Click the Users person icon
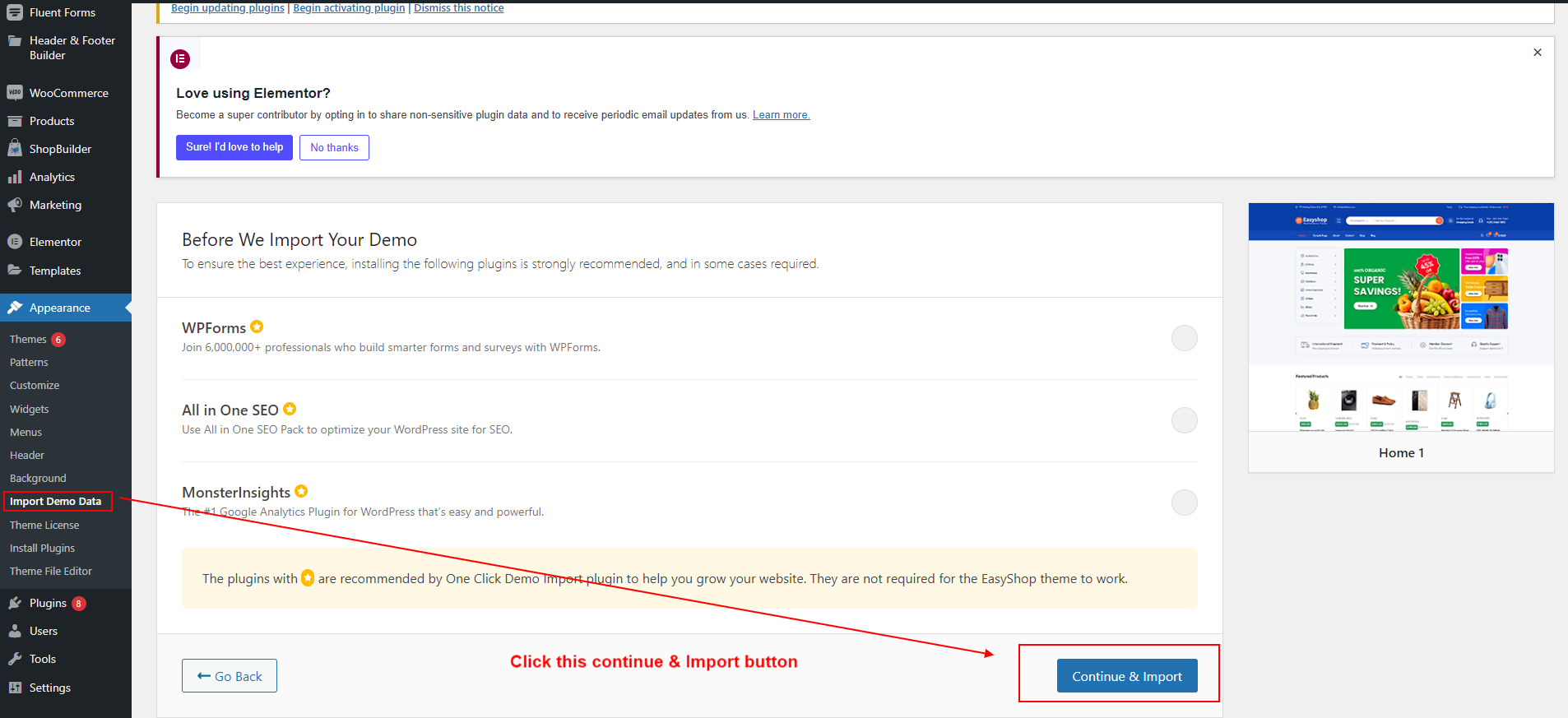Viewport: 1568px width, 718px height. (15, 631)
